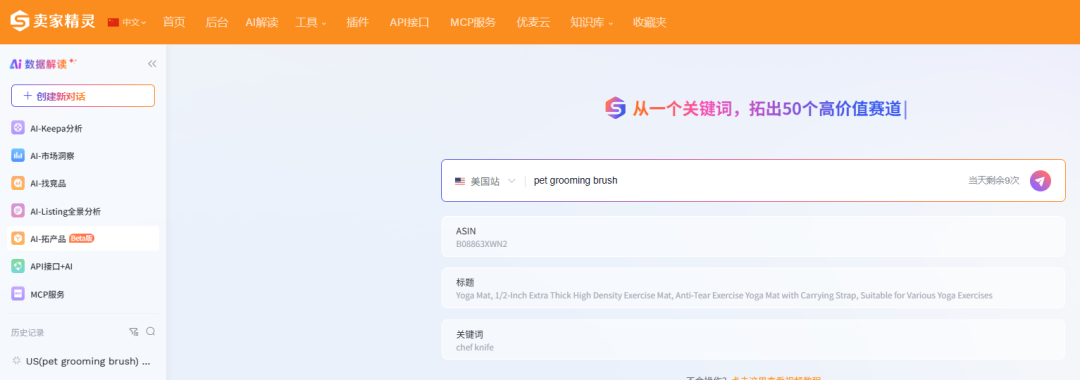
Task: Click the loading icon beside the US(pet grooming brush) history entry
Action: click(17, 361)
